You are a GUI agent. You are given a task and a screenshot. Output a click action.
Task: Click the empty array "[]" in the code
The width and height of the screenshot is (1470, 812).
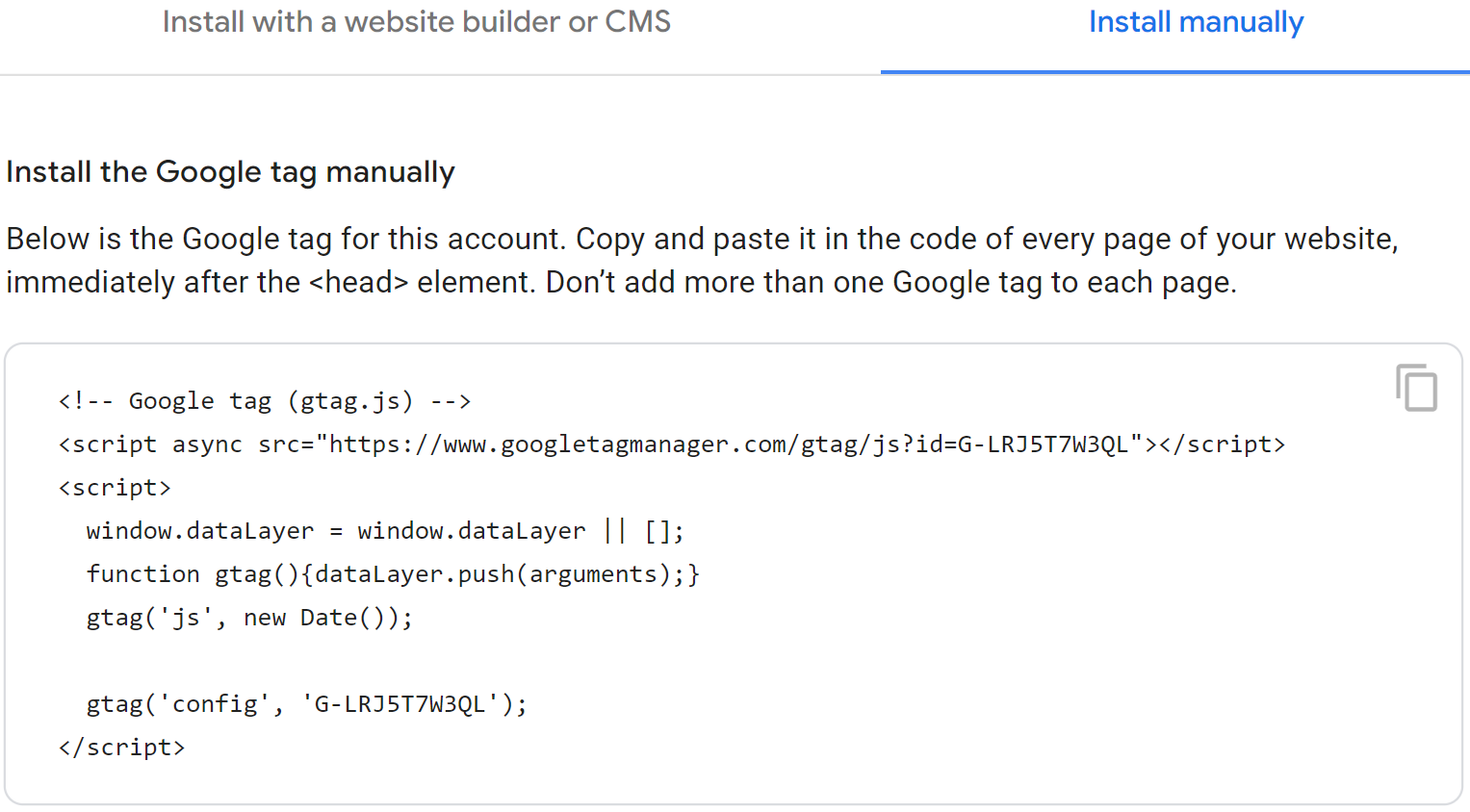[x=658, y=531]
